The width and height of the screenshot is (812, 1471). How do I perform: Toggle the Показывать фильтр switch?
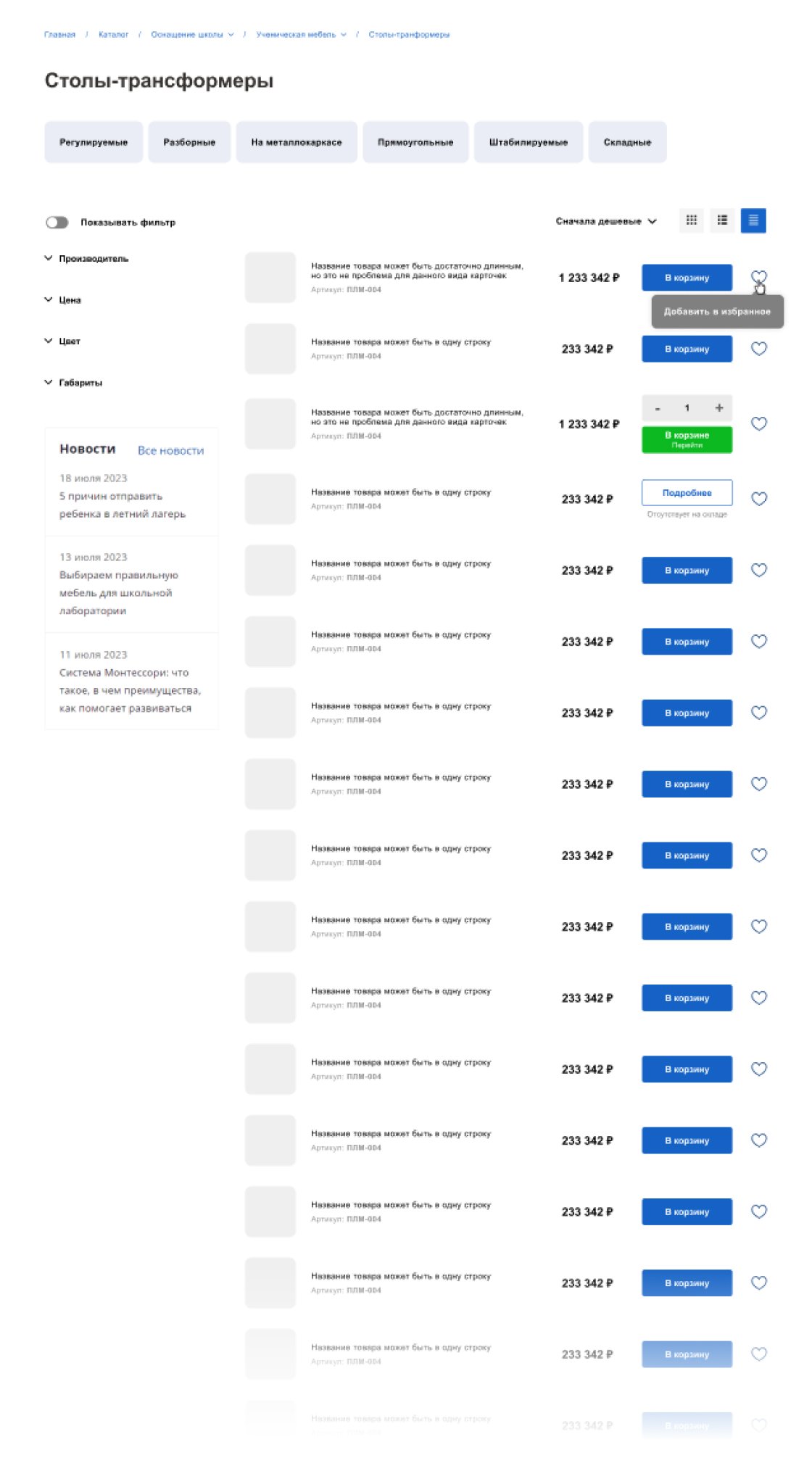coord(57,223)
